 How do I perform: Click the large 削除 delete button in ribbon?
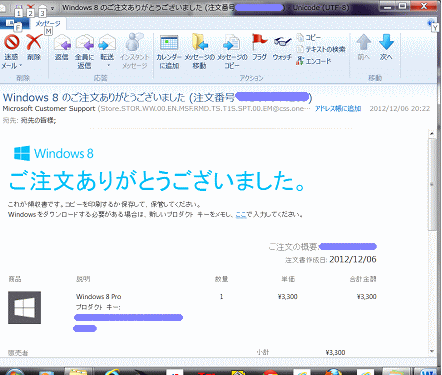(x=34, y=48)
